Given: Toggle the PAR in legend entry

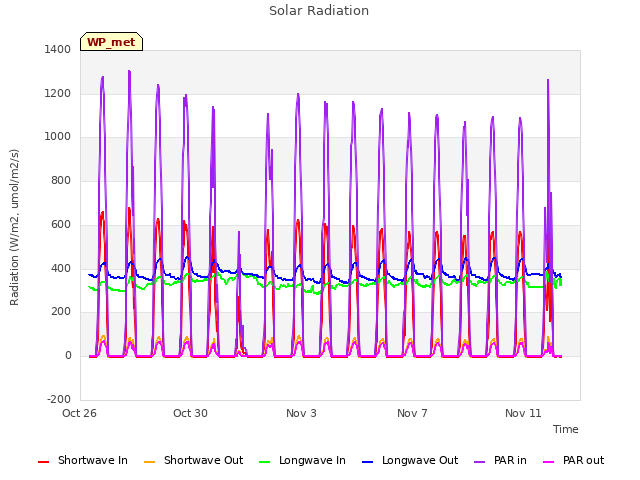Looking at the screenshot, I should tap(500, 460).
